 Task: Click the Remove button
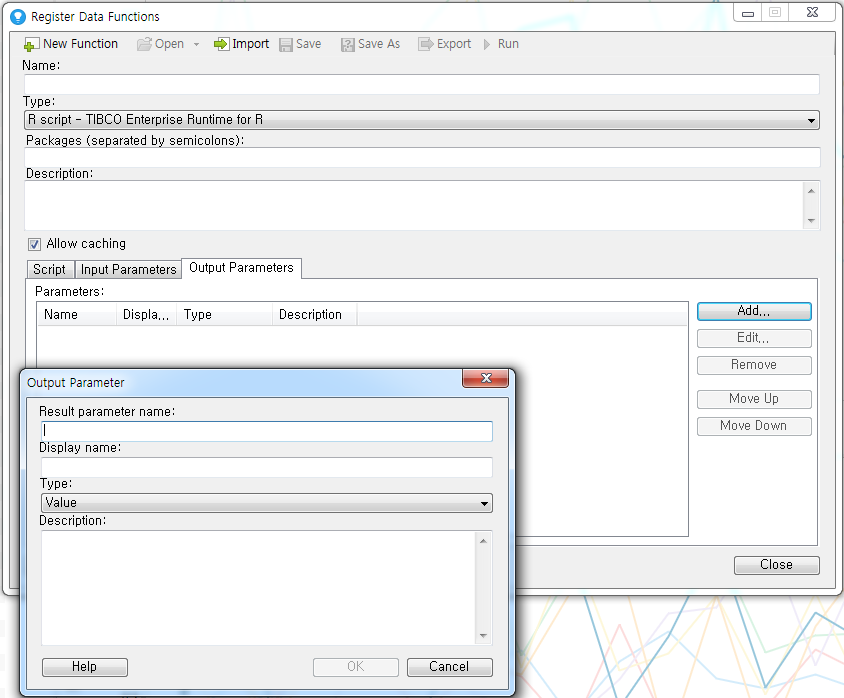click(x=753, y=365)
